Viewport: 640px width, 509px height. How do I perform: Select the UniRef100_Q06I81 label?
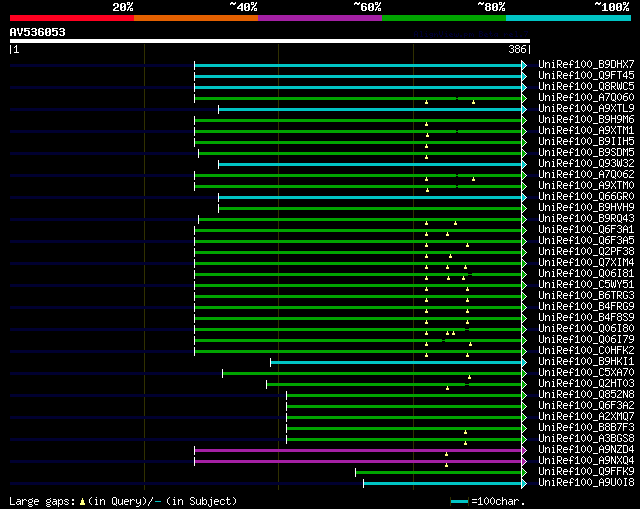[586, 274]
